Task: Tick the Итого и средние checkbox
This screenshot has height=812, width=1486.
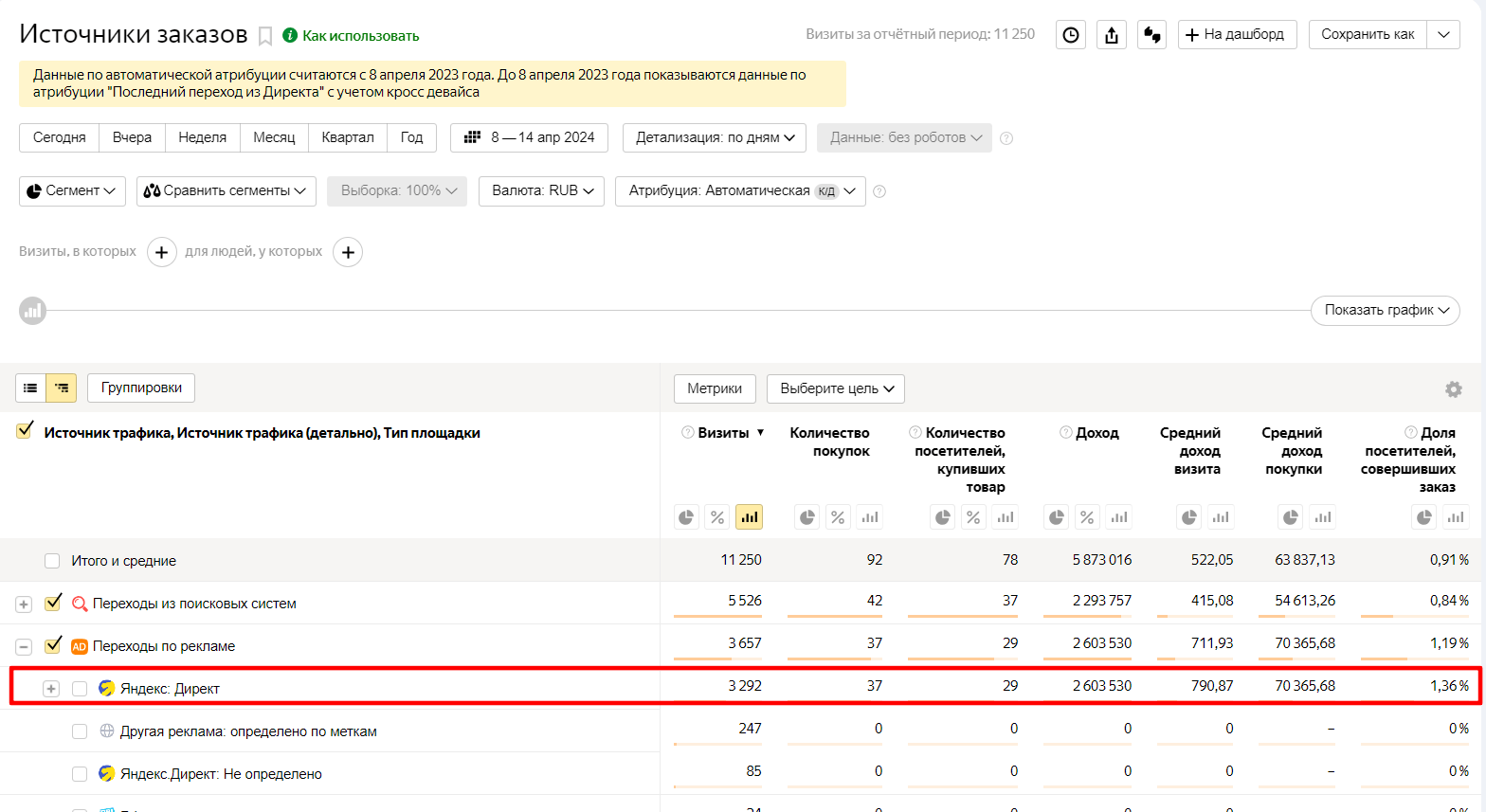Action: [52, 561]
